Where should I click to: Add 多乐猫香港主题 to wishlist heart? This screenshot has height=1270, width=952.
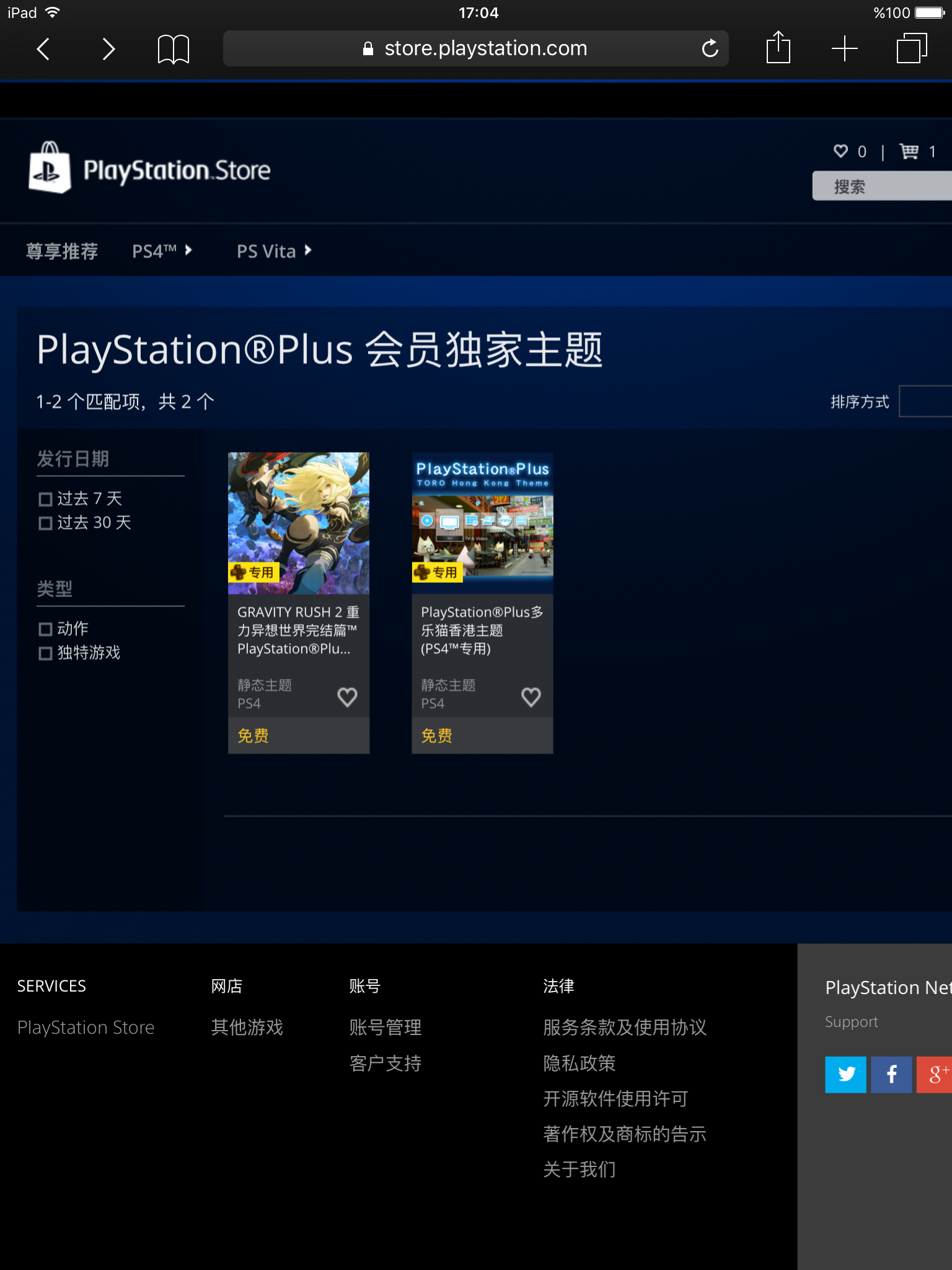point(531,697)
